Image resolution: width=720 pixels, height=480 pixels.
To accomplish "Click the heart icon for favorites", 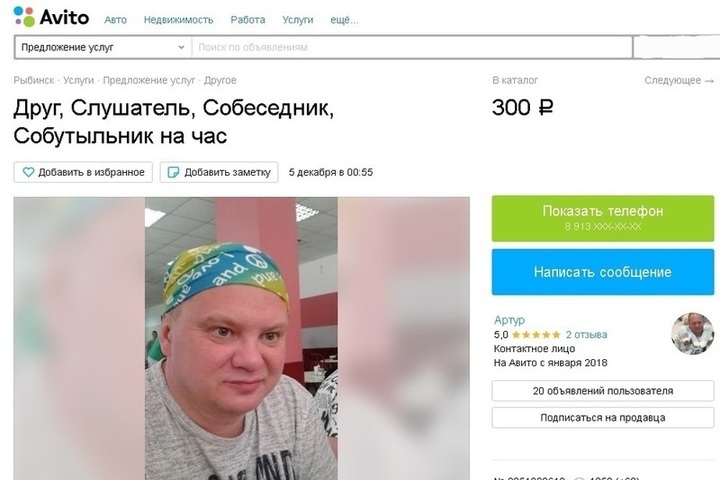I will [x=28, y=172].
